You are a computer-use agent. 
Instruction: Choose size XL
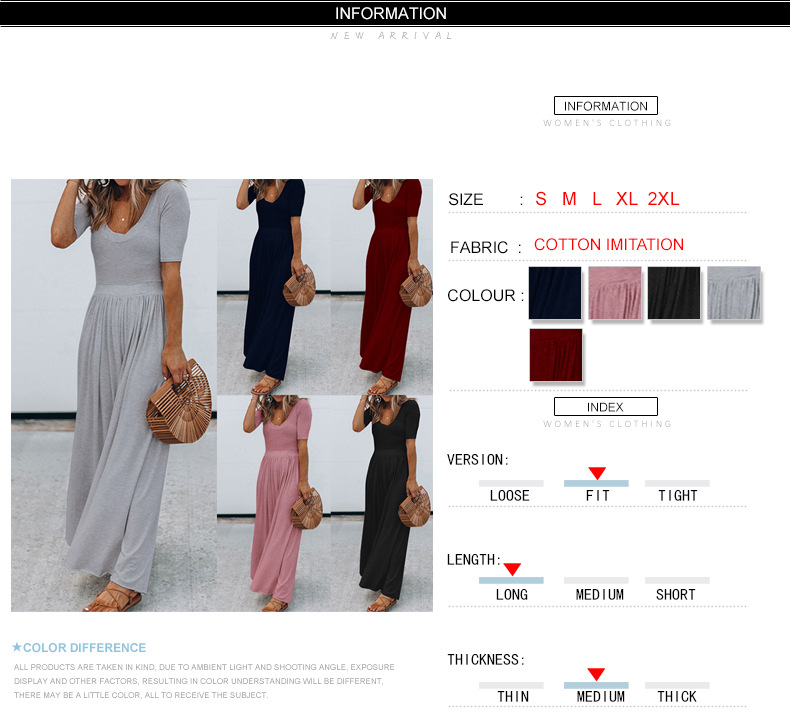pos(627,199)
